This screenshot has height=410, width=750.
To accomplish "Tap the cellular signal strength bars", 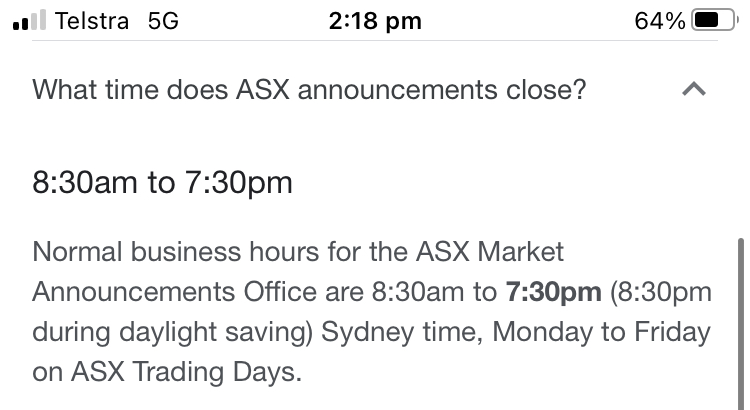I will click(x=30, y=20).
